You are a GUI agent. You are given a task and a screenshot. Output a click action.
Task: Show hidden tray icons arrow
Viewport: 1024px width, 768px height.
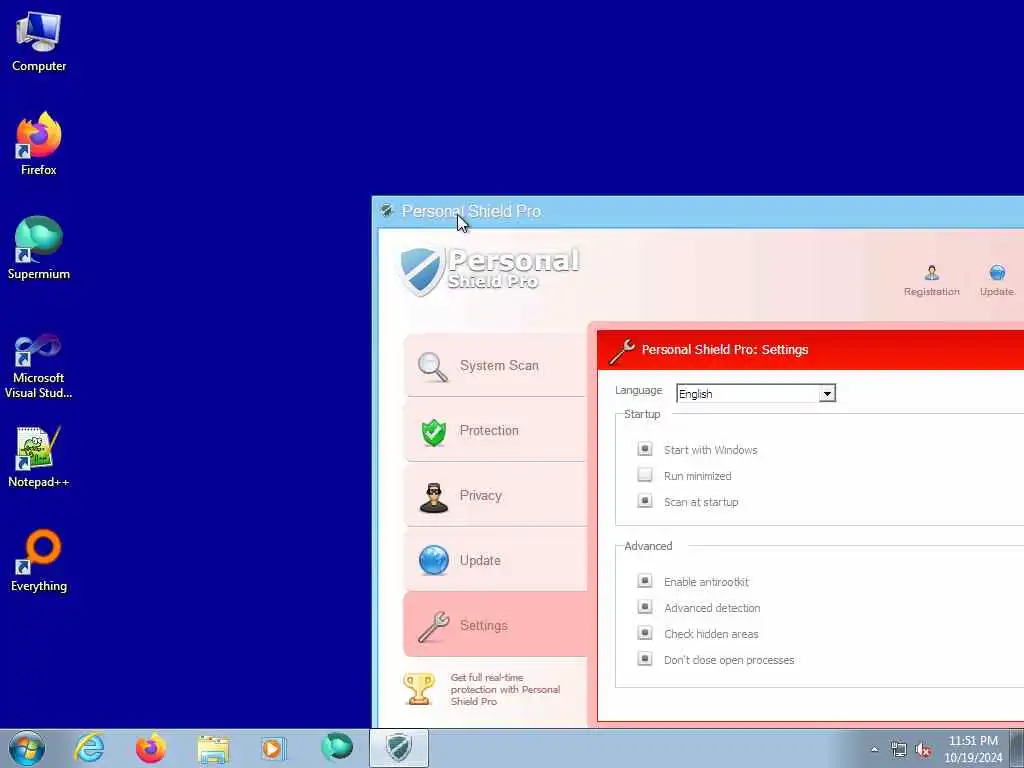[874, 750]
